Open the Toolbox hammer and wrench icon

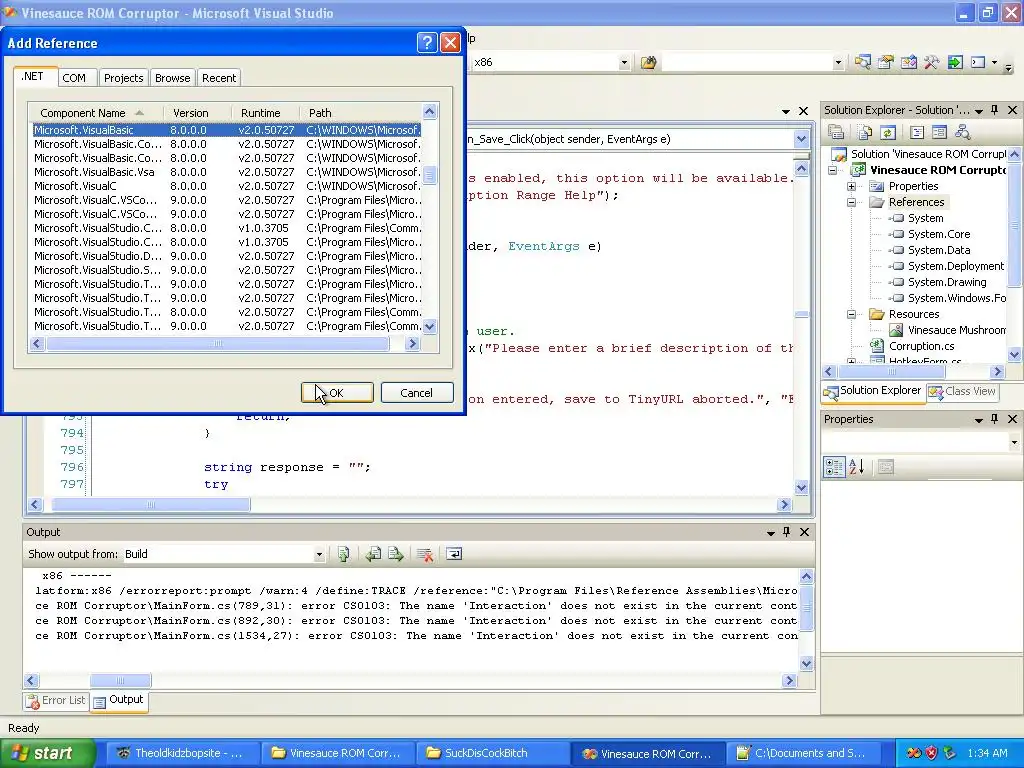click(x=931, y=63)
